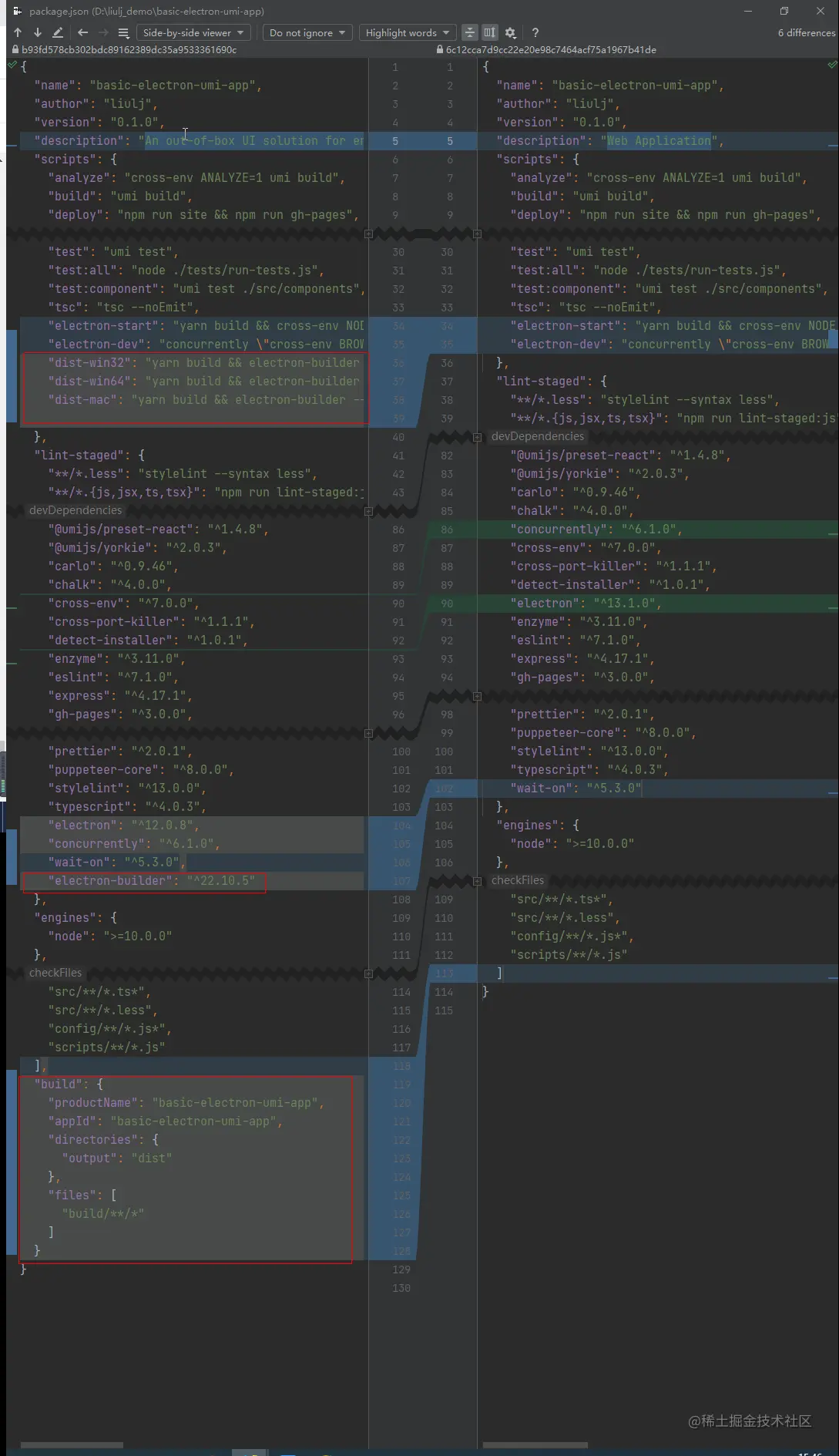The height and width of the screenshot is (1456, 839).
Task: Open the Highlight words dropdown
Action: (x=408, y=32)
